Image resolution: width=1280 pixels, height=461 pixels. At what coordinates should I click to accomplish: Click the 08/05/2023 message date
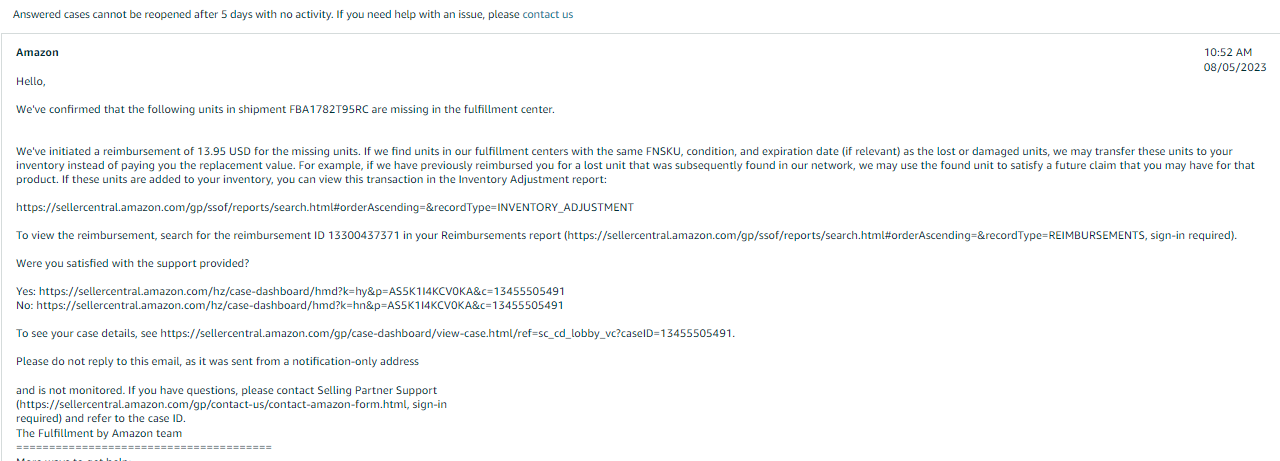(x=1235, y=67)
